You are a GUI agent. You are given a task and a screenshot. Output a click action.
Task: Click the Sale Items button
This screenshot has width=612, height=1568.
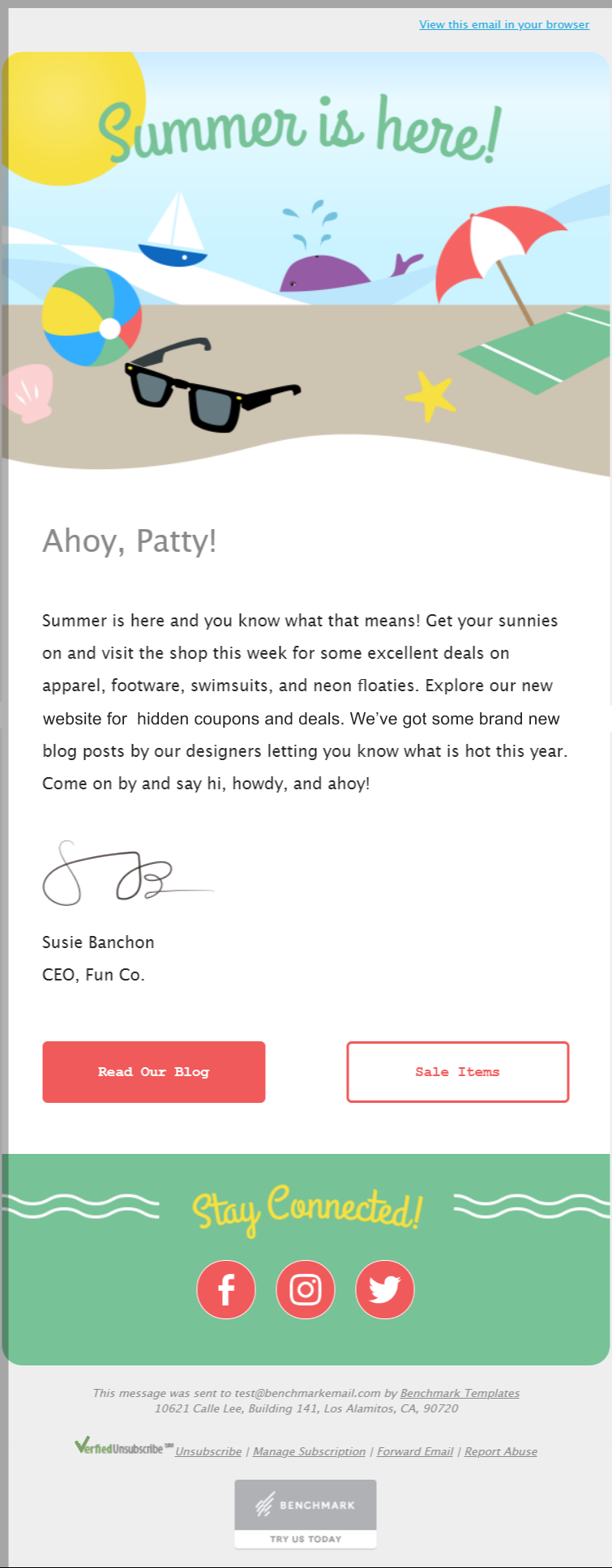(457, 1071)
